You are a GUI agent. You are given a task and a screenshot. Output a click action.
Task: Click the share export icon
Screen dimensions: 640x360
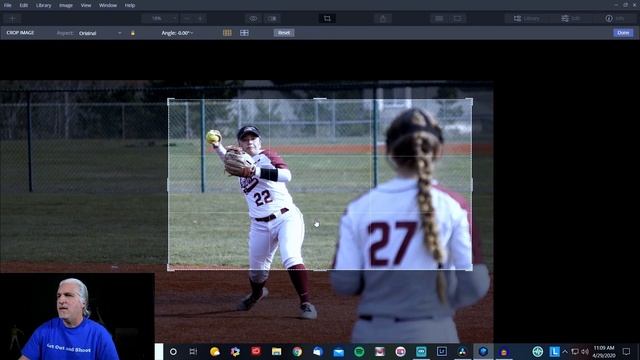(383, 19)
